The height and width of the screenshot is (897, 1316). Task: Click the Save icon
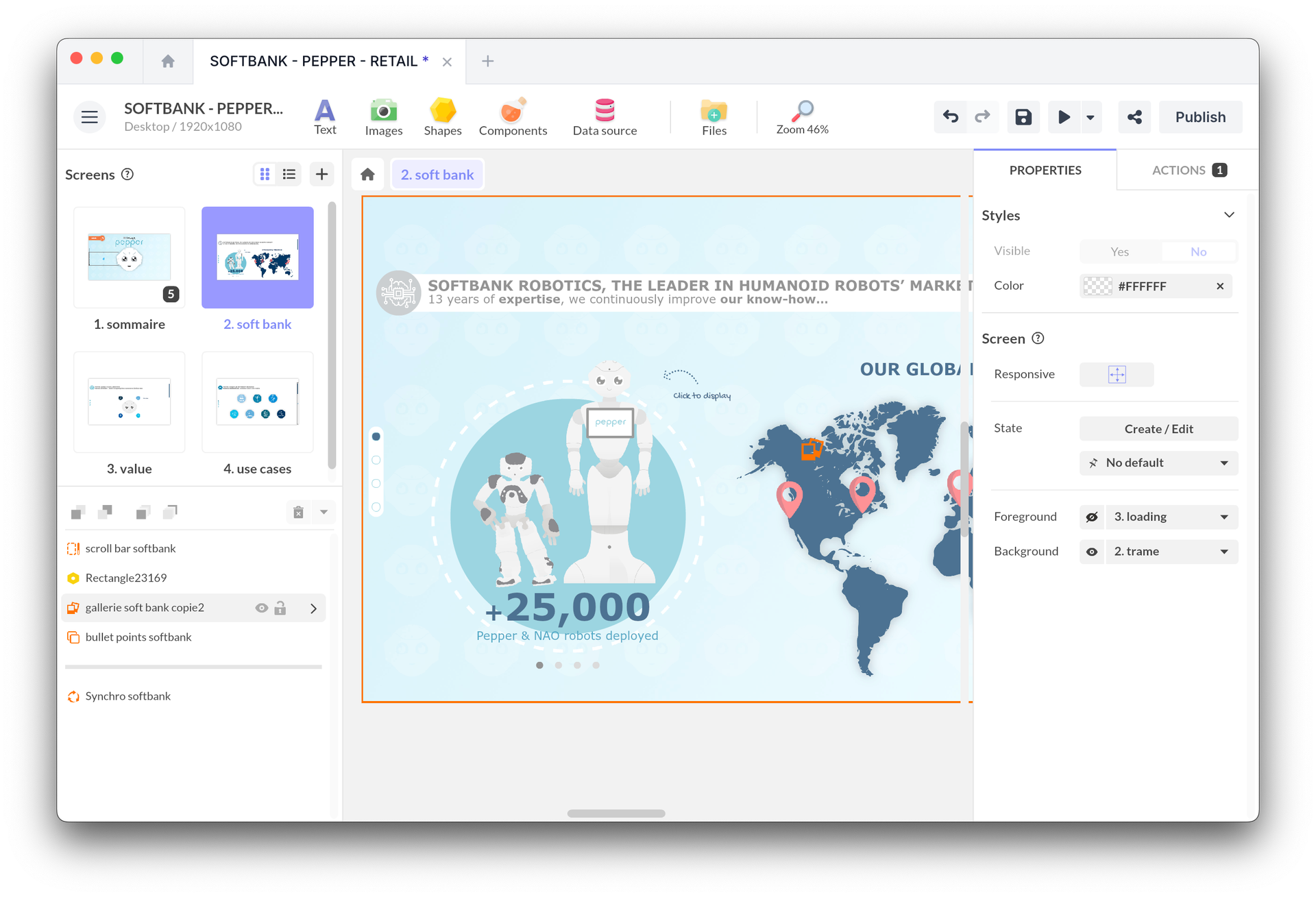(1023, 116)
